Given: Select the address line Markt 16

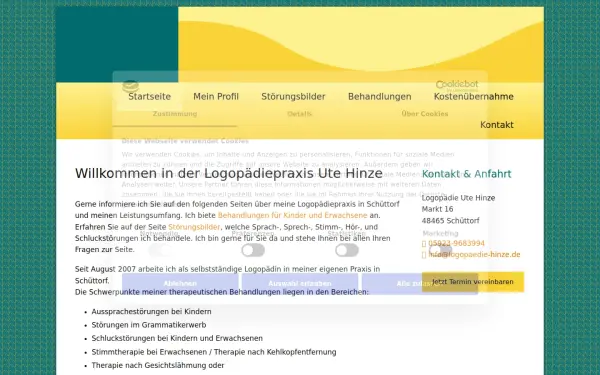Looking at the screenshot, I should coord(437,209).
